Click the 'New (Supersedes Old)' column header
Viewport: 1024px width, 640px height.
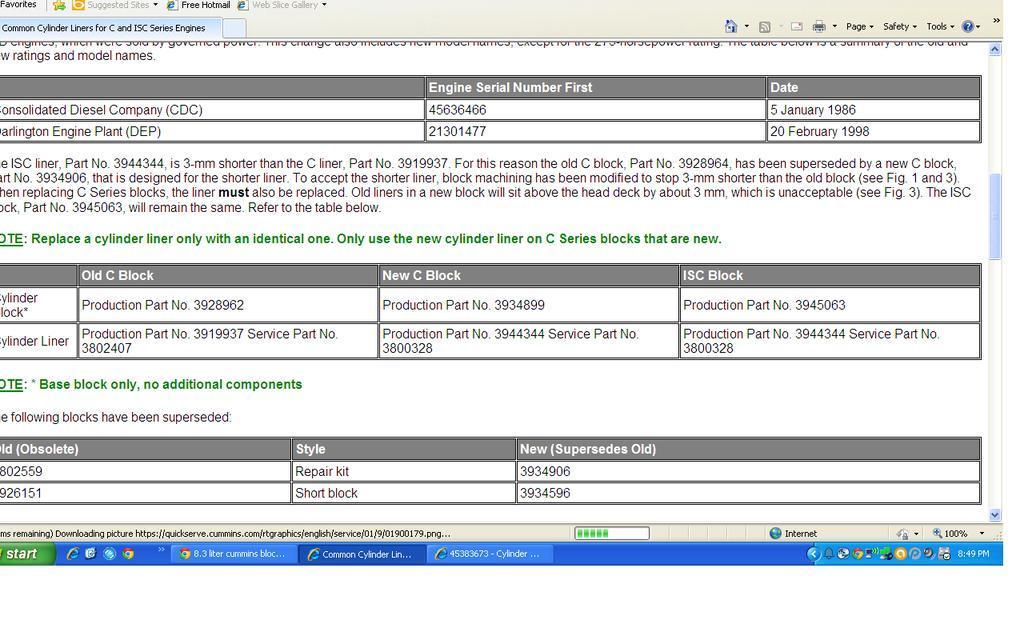(748, 449)
